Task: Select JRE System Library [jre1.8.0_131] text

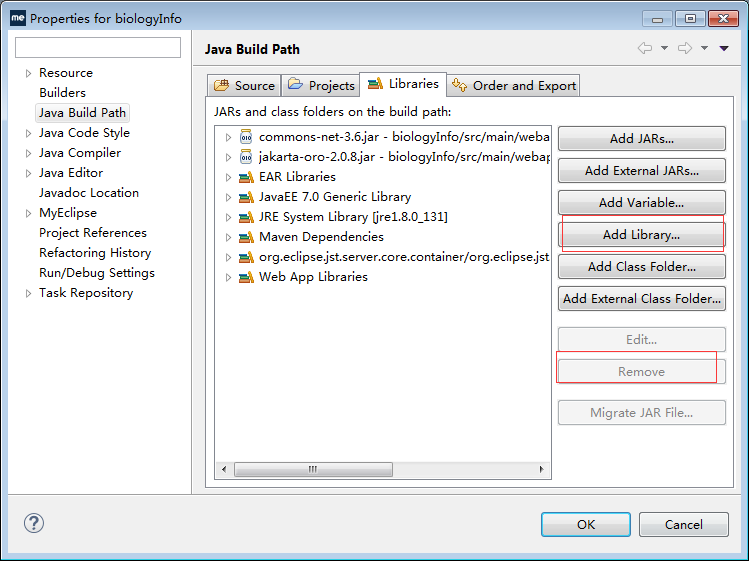Action: click(x=353, y=217)
